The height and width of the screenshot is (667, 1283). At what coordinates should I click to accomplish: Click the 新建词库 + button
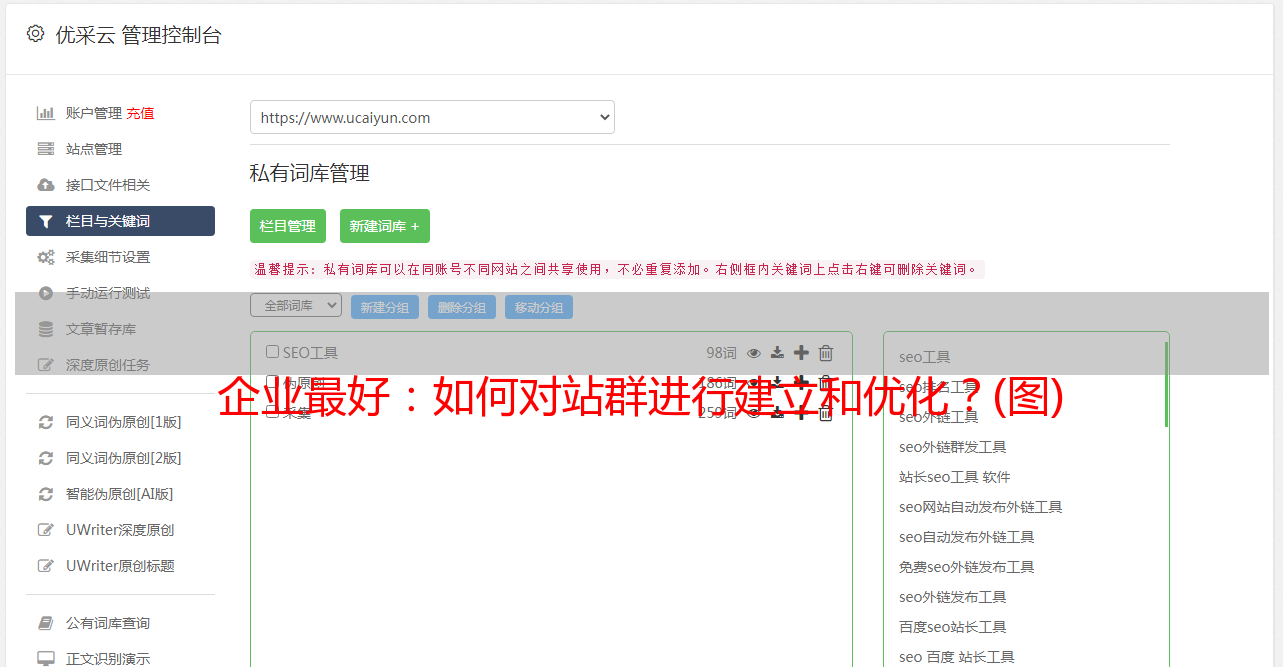coord(385,226)
